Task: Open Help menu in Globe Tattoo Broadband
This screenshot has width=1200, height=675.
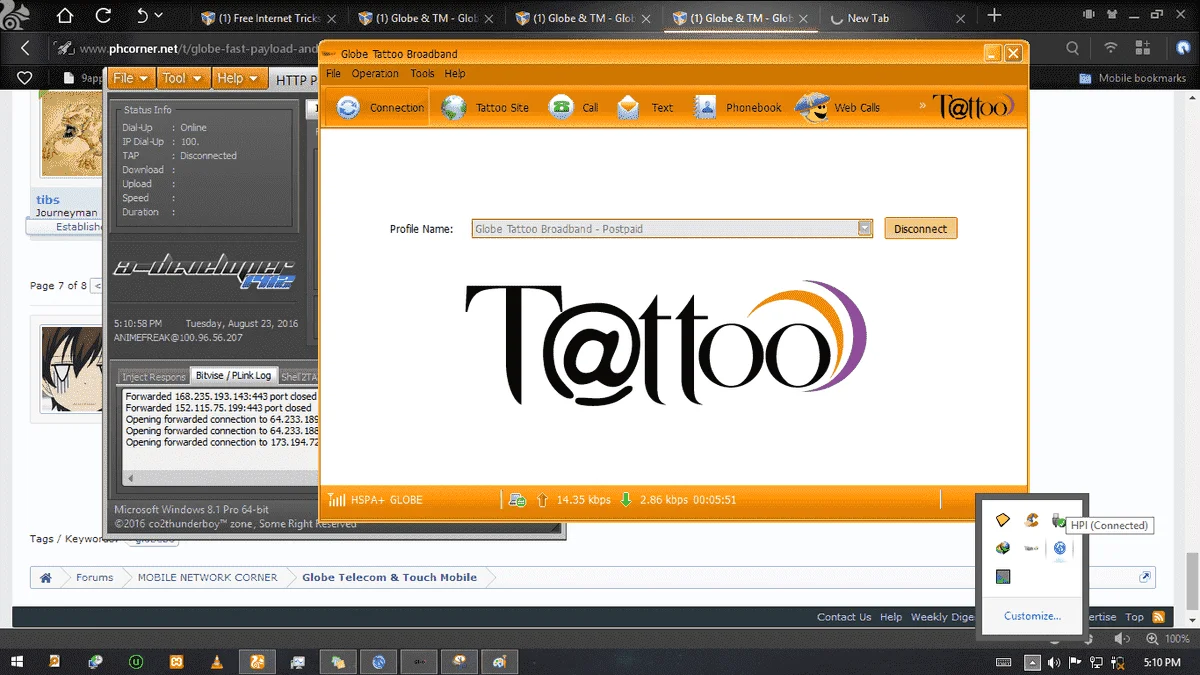Action: tap(455, 74)
